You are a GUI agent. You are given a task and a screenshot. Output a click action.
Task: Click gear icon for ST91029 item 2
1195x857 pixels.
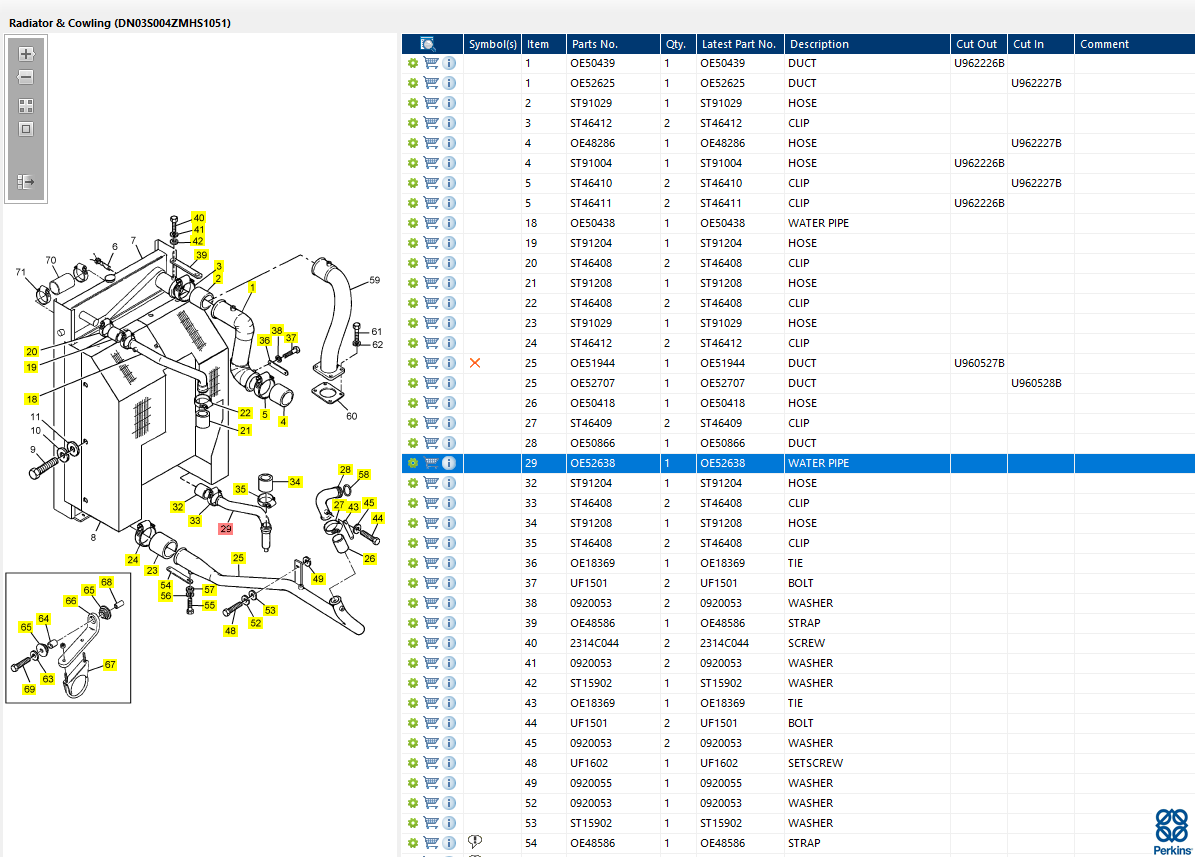click(x=412, y=103)
